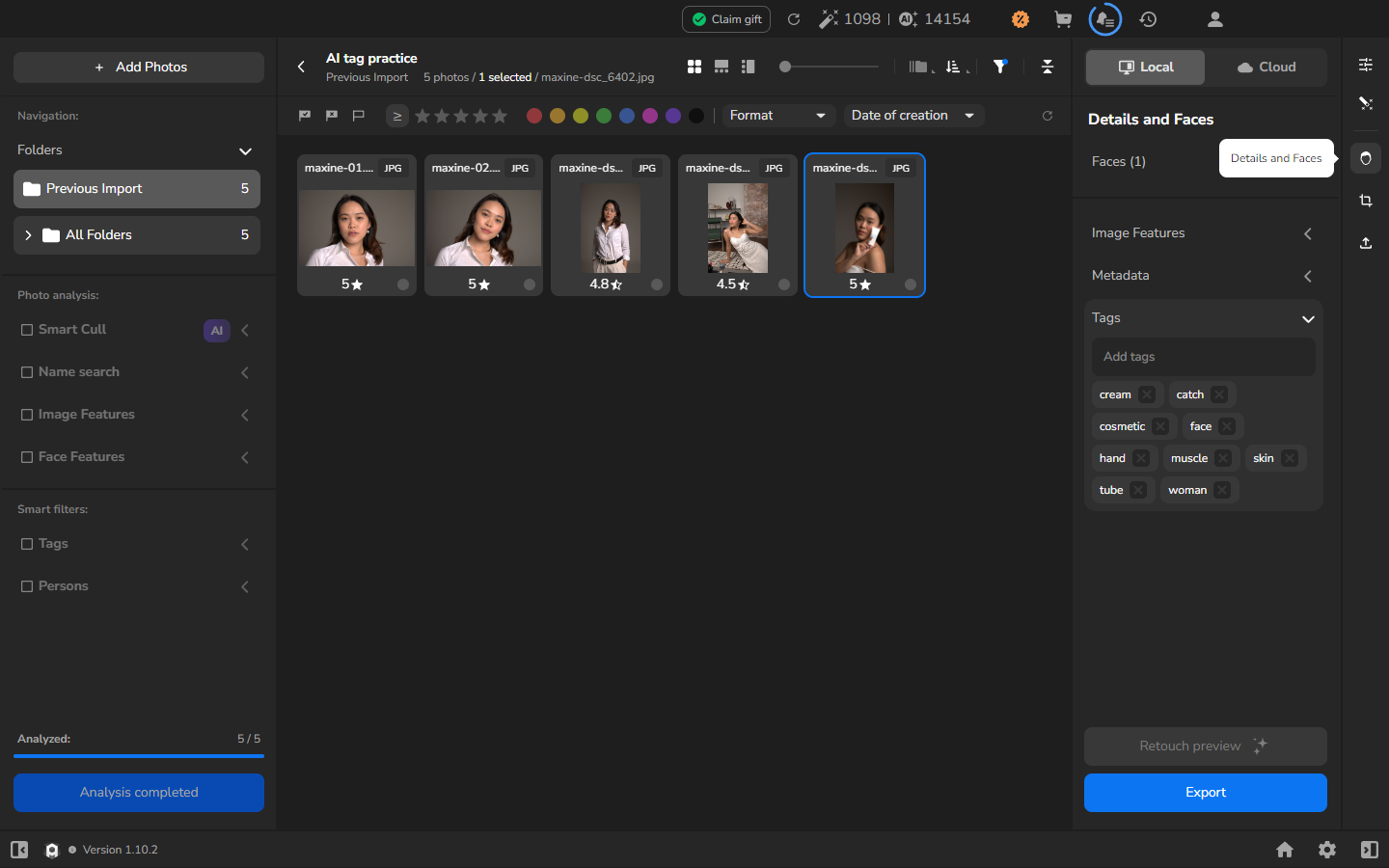Click the Export button
This screenshot has width=1389, height=868.
1206,793
